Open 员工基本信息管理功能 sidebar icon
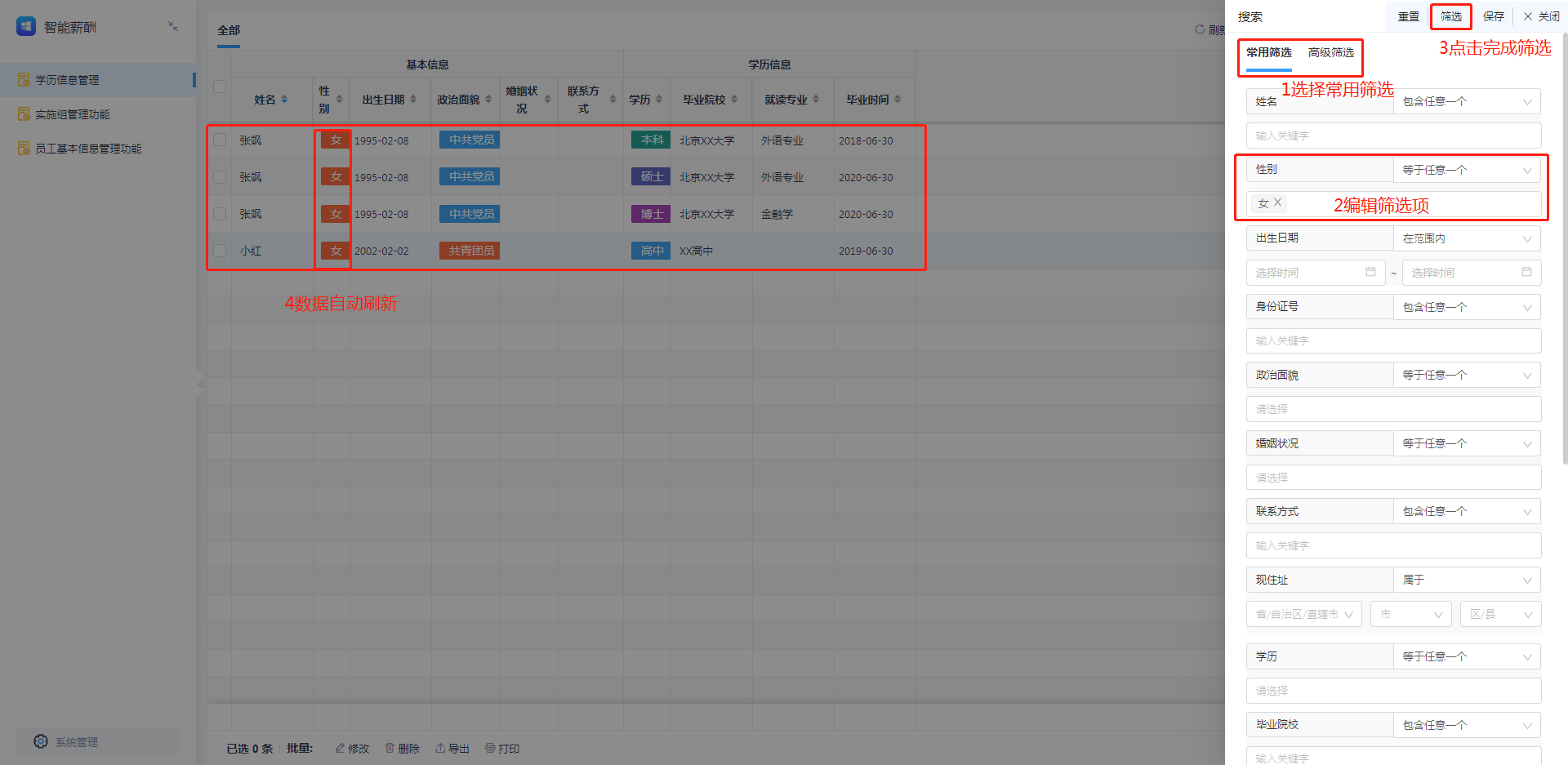 tap(24, 149)
